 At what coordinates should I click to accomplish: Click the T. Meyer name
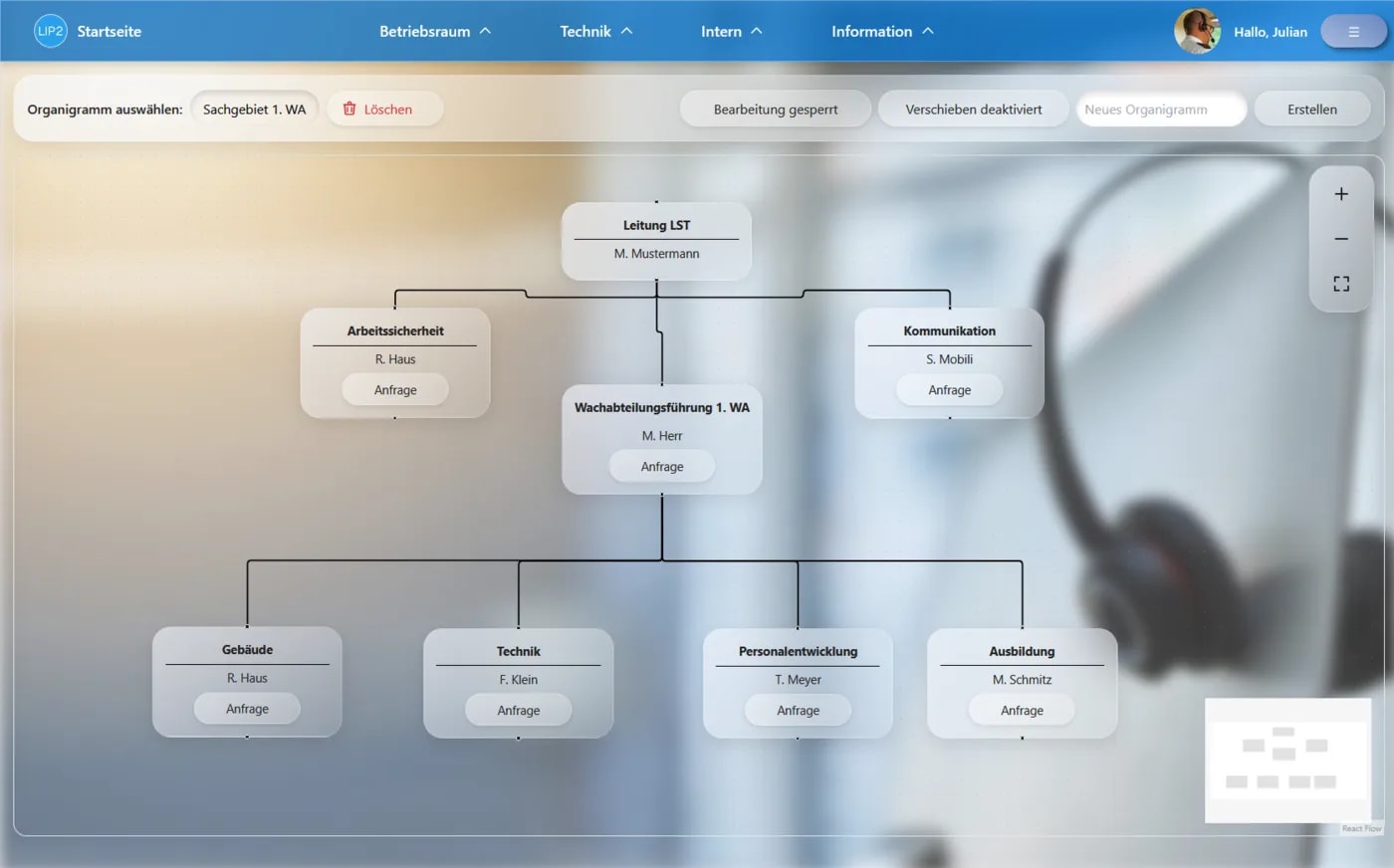tap(798, 680)
